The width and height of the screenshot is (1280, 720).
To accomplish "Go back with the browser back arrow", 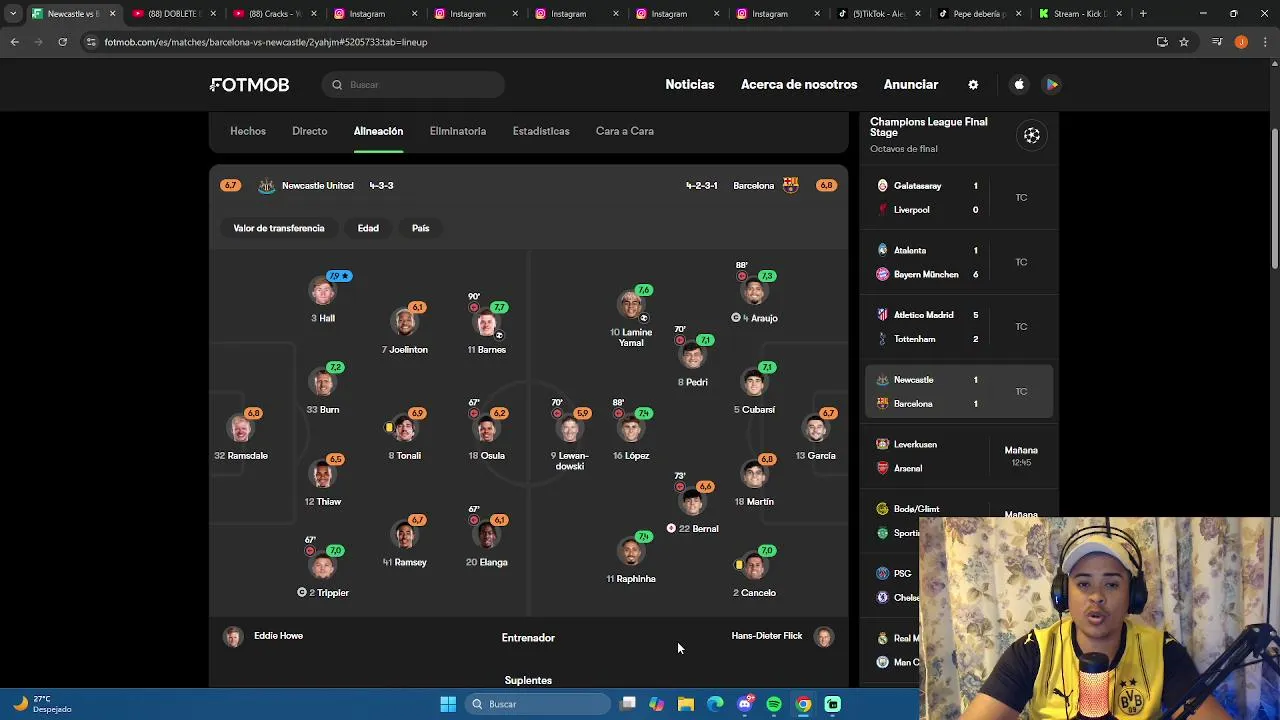I will tap(14, 42).
